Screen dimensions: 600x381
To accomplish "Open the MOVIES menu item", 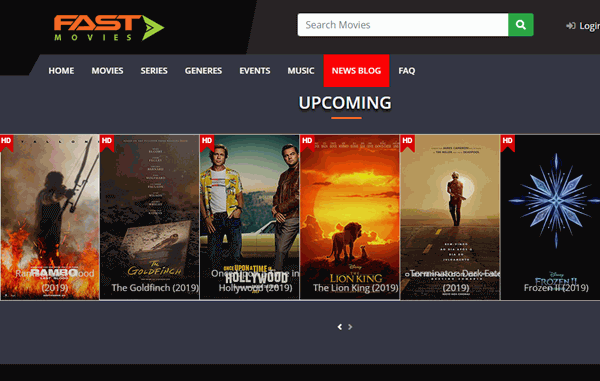I will pyautogui.click(x=107, y=71).
